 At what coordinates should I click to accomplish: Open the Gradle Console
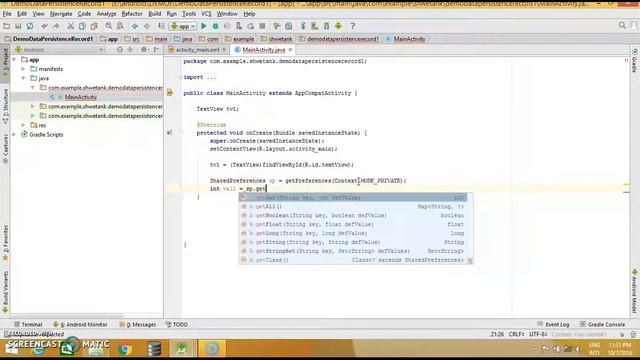click(x=602, y=324)
